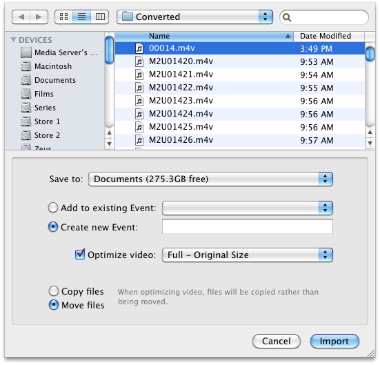Click 9:57 AM date of M2U01426.m4v
The image size is (380, 365).
coord(317,140)
